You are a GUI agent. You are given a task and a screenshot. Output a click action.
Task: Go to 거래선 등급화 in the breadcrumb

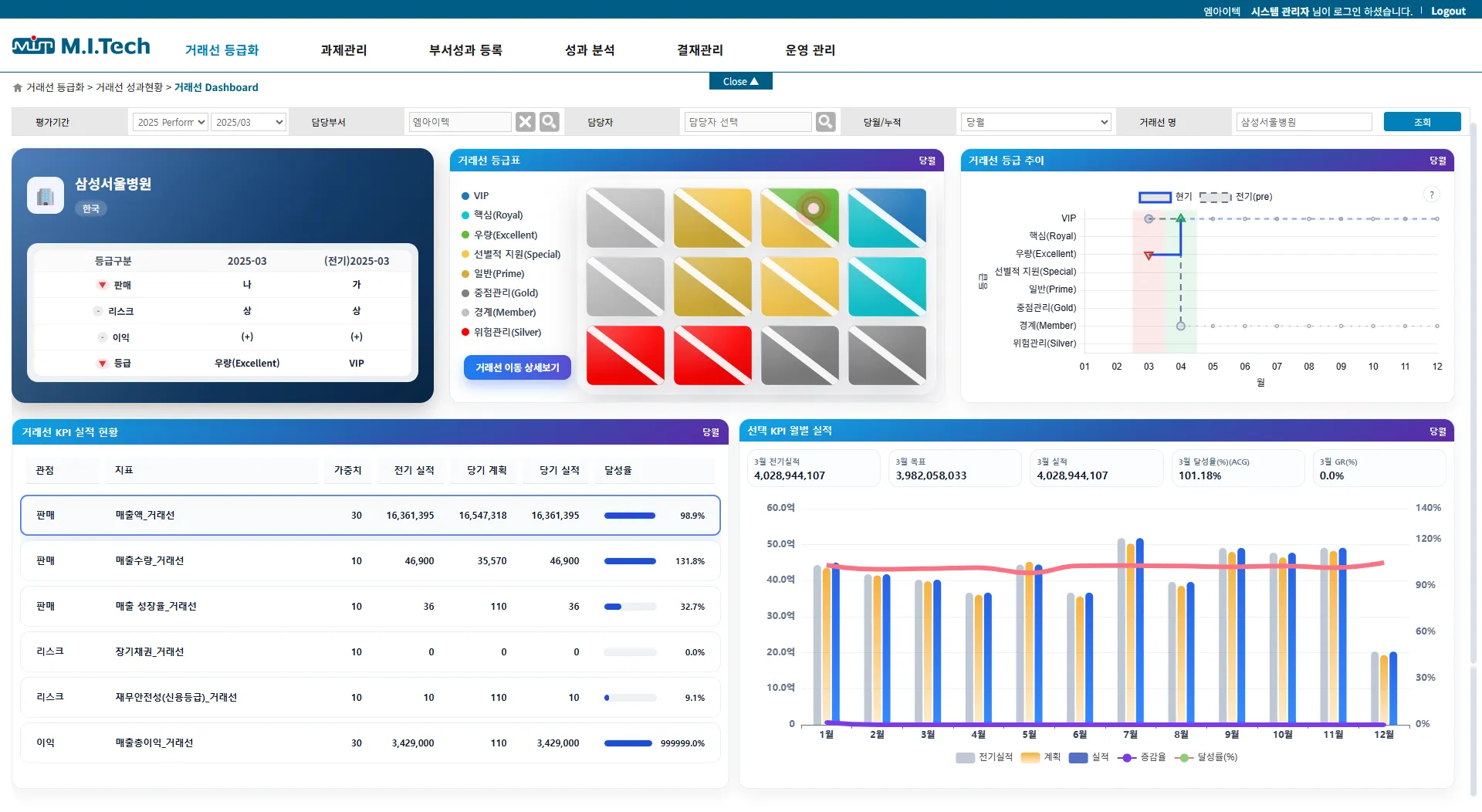pos(55,88)
